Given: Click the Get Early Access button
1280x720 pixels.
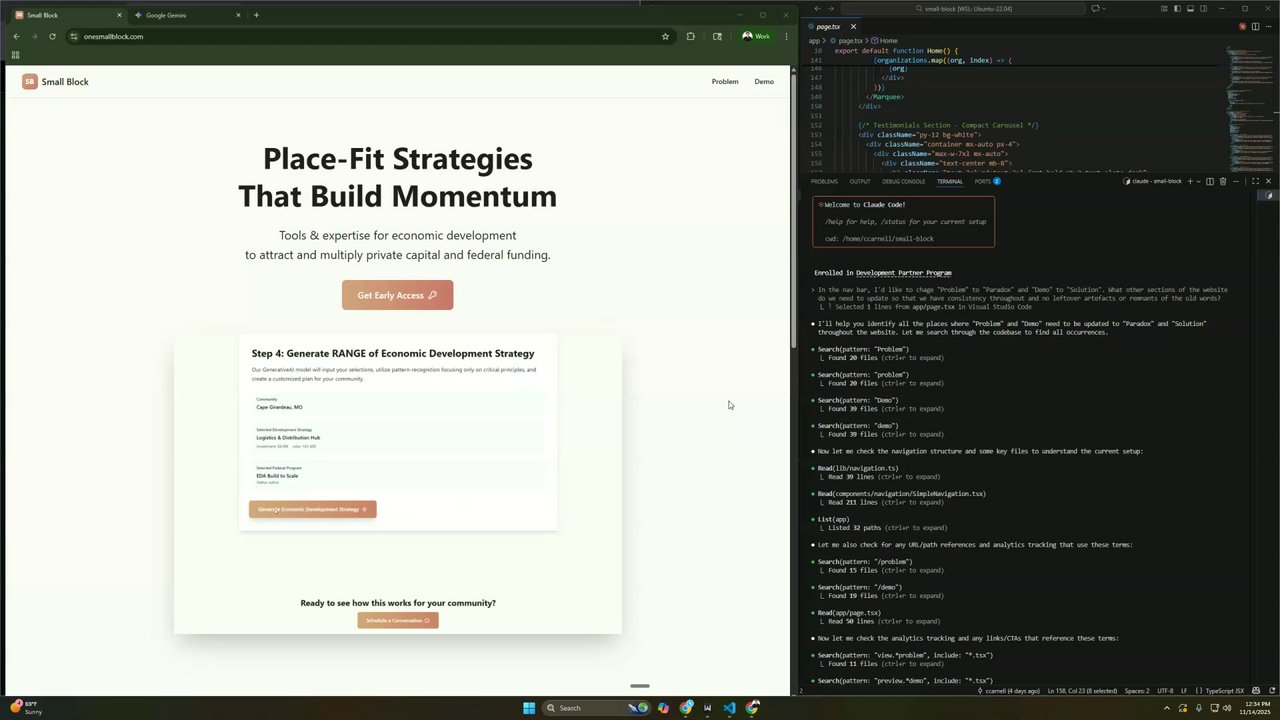Looking at the screenshot, I should pyautogui.click(x=397, y=295).
